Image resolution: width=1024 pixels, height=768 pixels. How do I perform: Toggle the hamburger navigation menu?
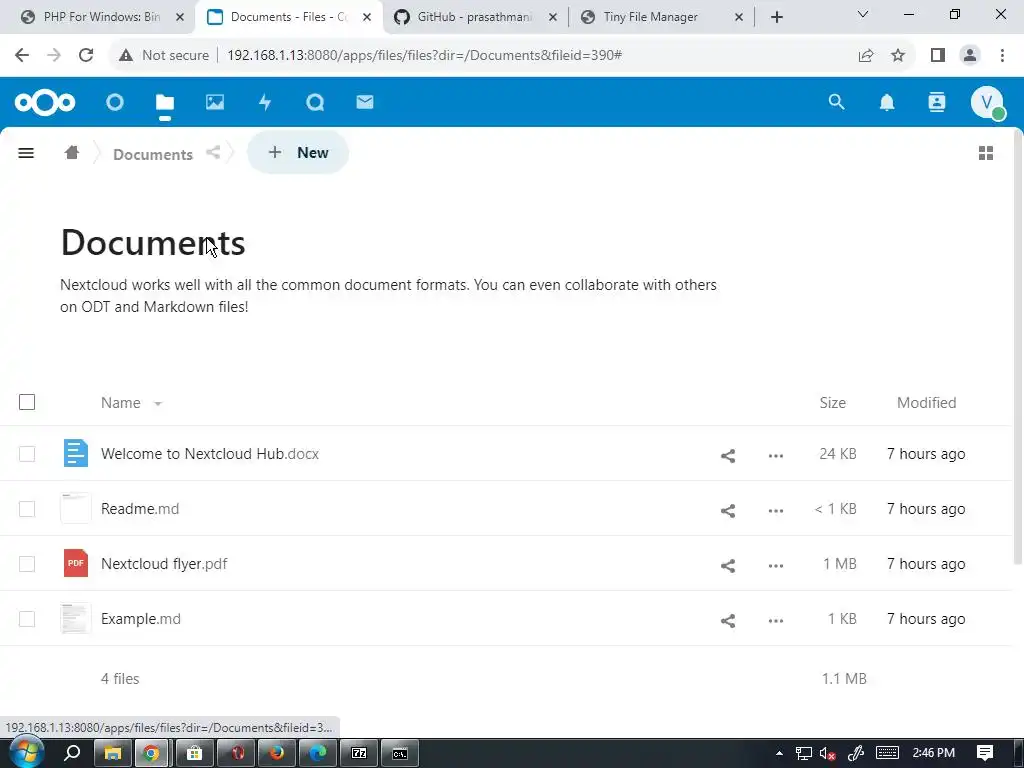click(26, 153)
